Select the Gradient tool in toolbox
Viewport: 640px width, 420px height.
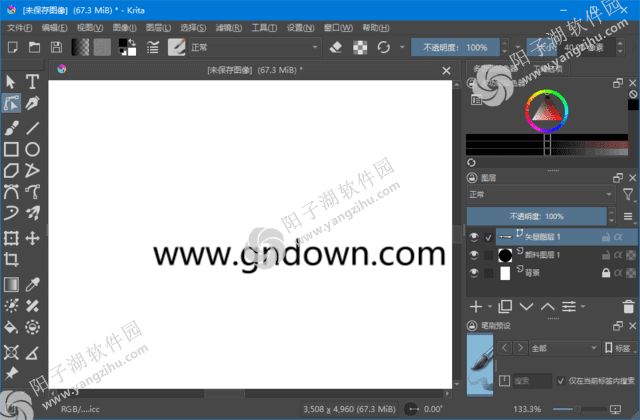point(11,284)
